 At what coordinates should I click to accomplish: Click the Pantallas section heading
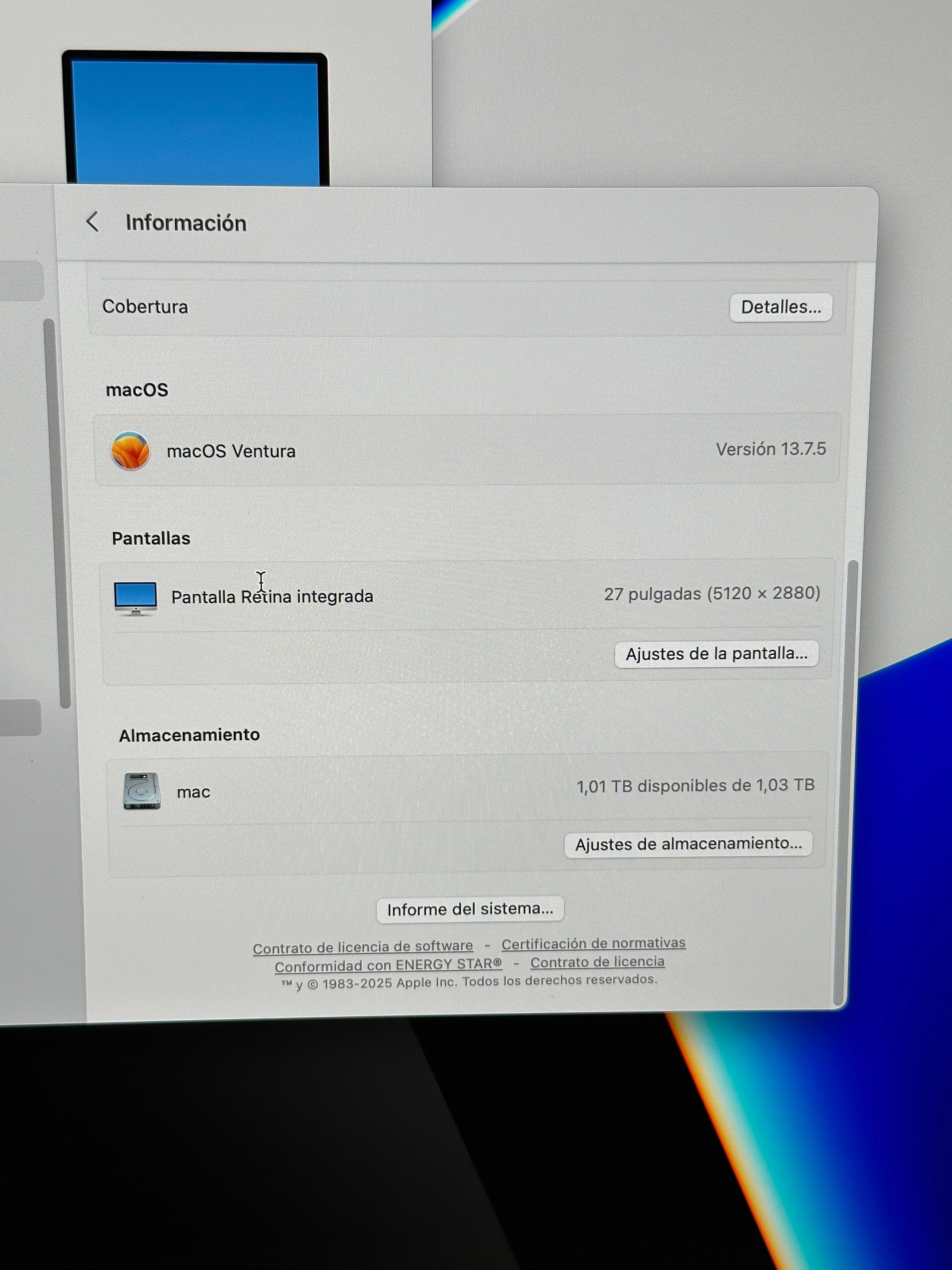tap(151, 539)
